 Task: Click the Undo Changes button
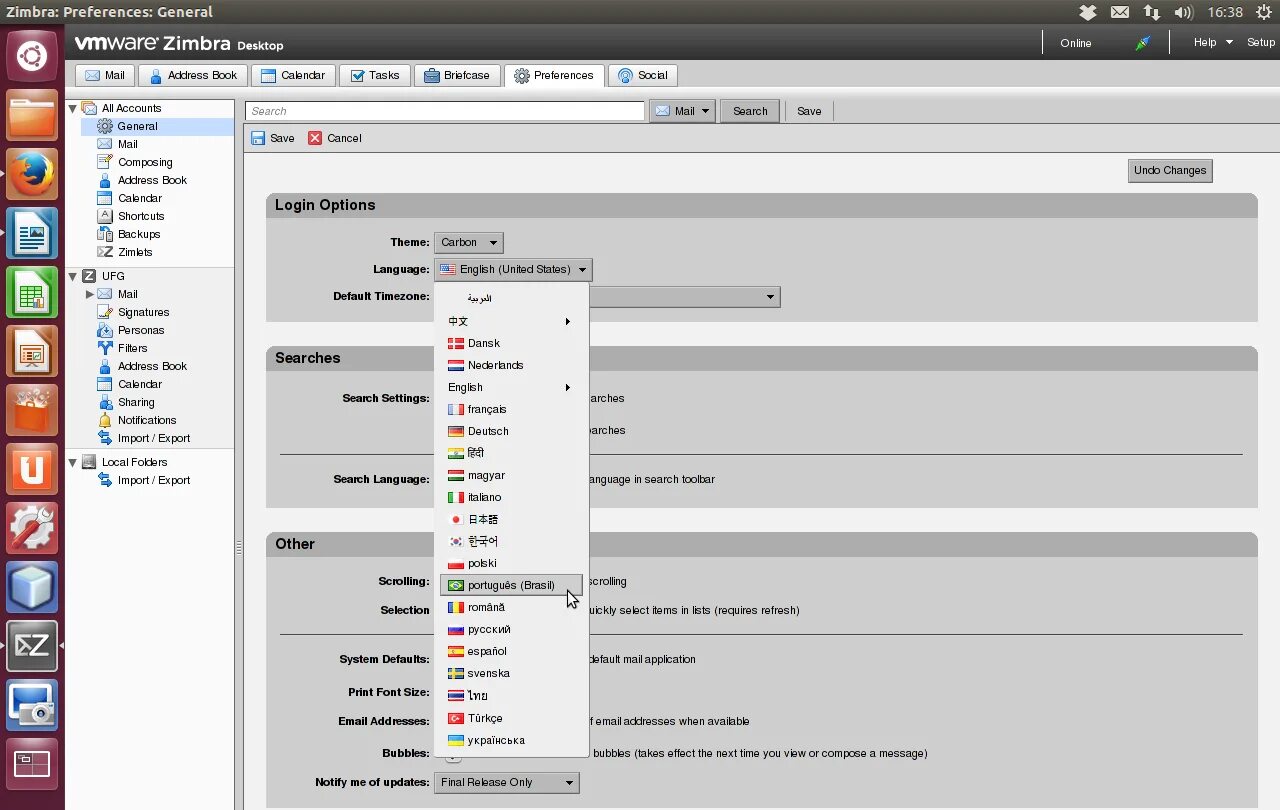point(1170,170)
